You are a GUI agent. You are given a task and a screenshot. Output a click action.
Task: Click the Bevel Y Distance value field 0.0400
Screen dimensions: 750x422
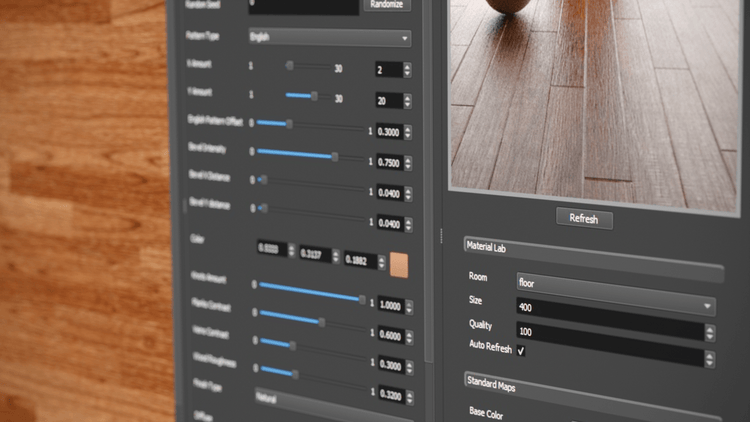(x=390, y=223)
